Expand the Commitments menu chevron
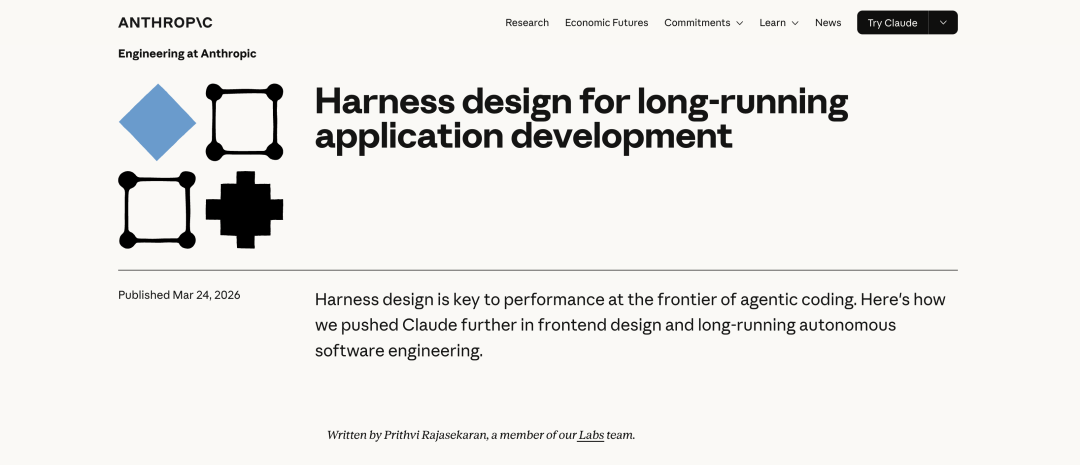This screenshot has height=465, width=1080. pyautogui.click(x=740, y=23)
